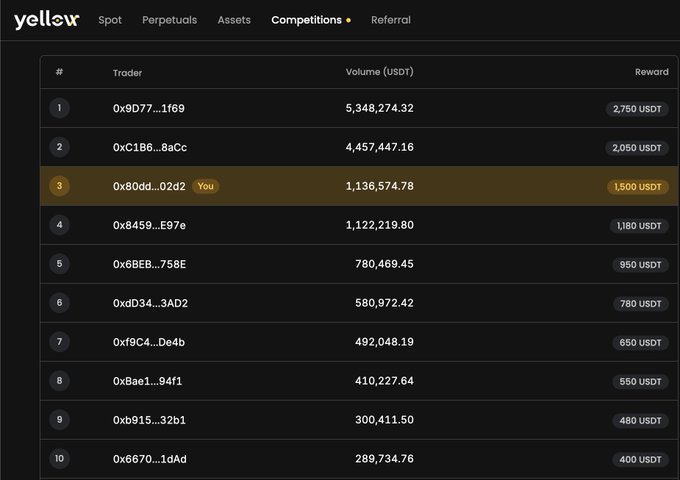Click the 'You' tag
The image size is (680, 480).
tap(206, 186)
